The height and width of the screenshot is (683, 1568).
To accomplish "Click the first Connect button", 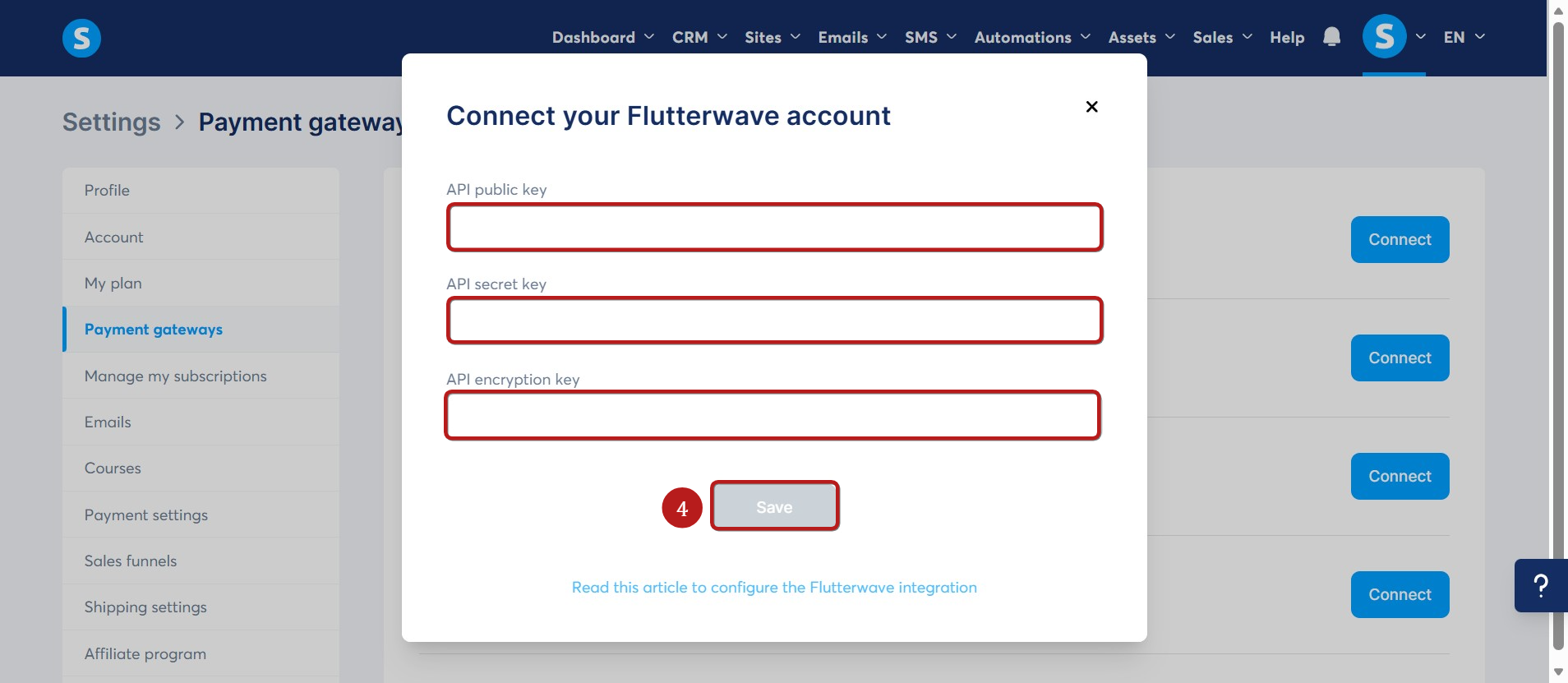I will click(1400, 239).
